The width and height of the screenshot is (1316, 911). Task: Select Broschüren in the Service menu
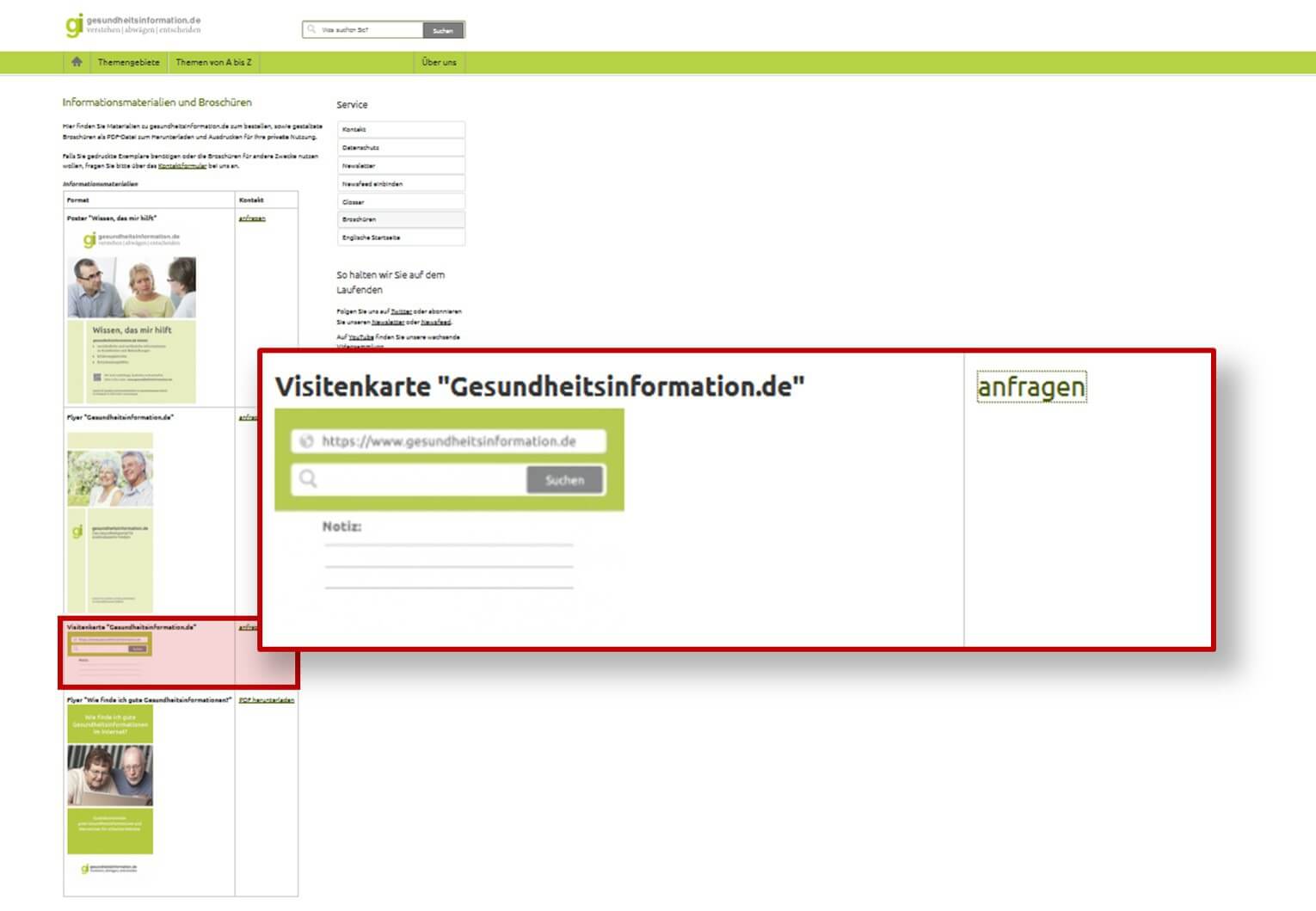point(401,219)
